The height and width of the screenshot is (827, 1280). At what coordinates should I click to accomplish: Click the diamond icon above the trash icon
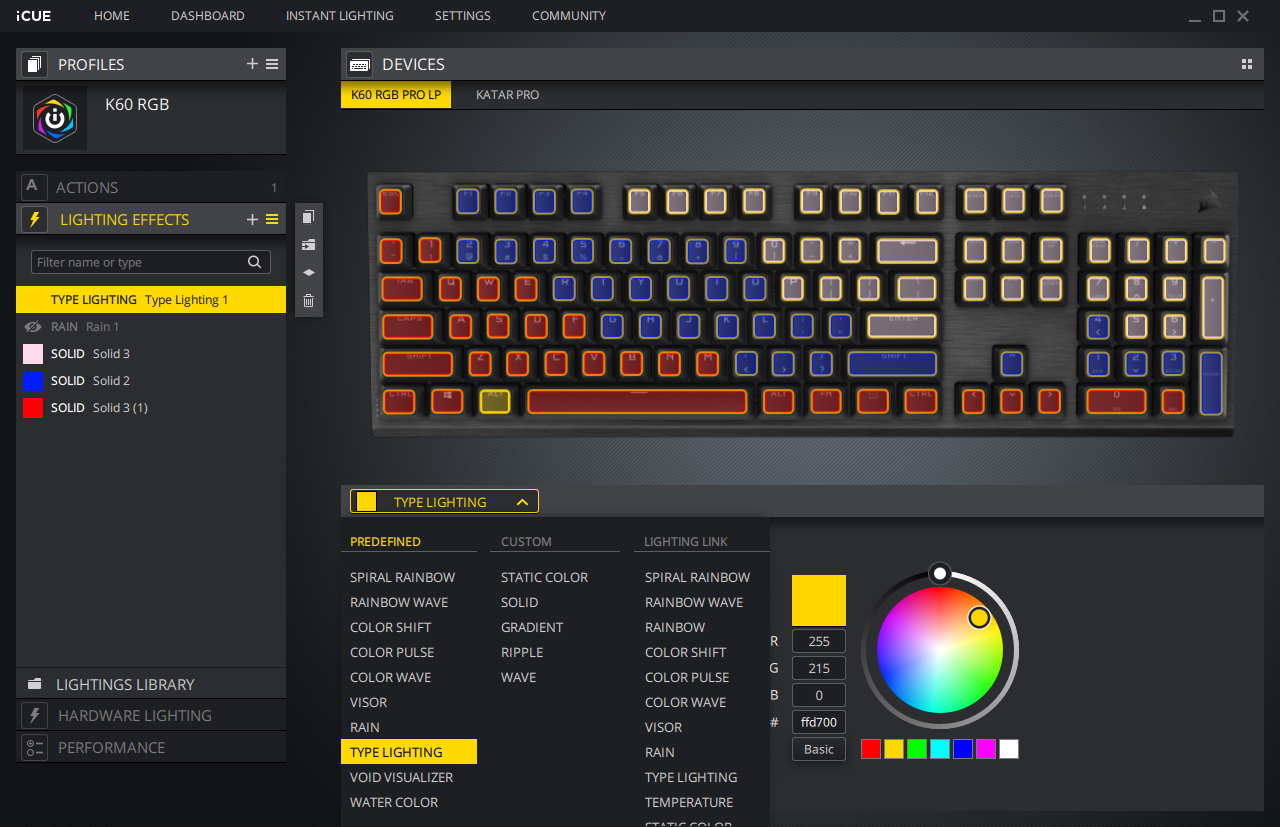coord(308,272)
